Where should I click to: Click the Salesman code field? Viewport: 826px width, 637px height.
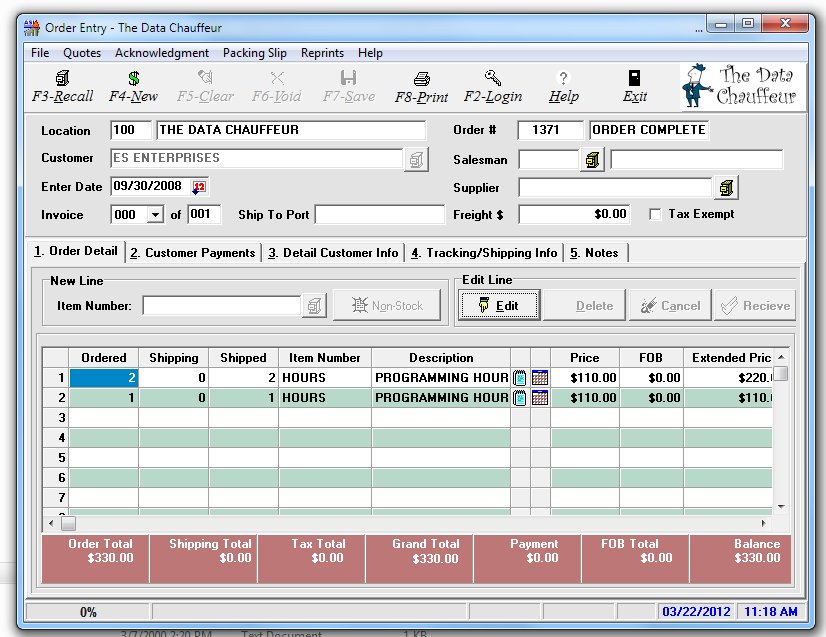click(x=548, y=159)
